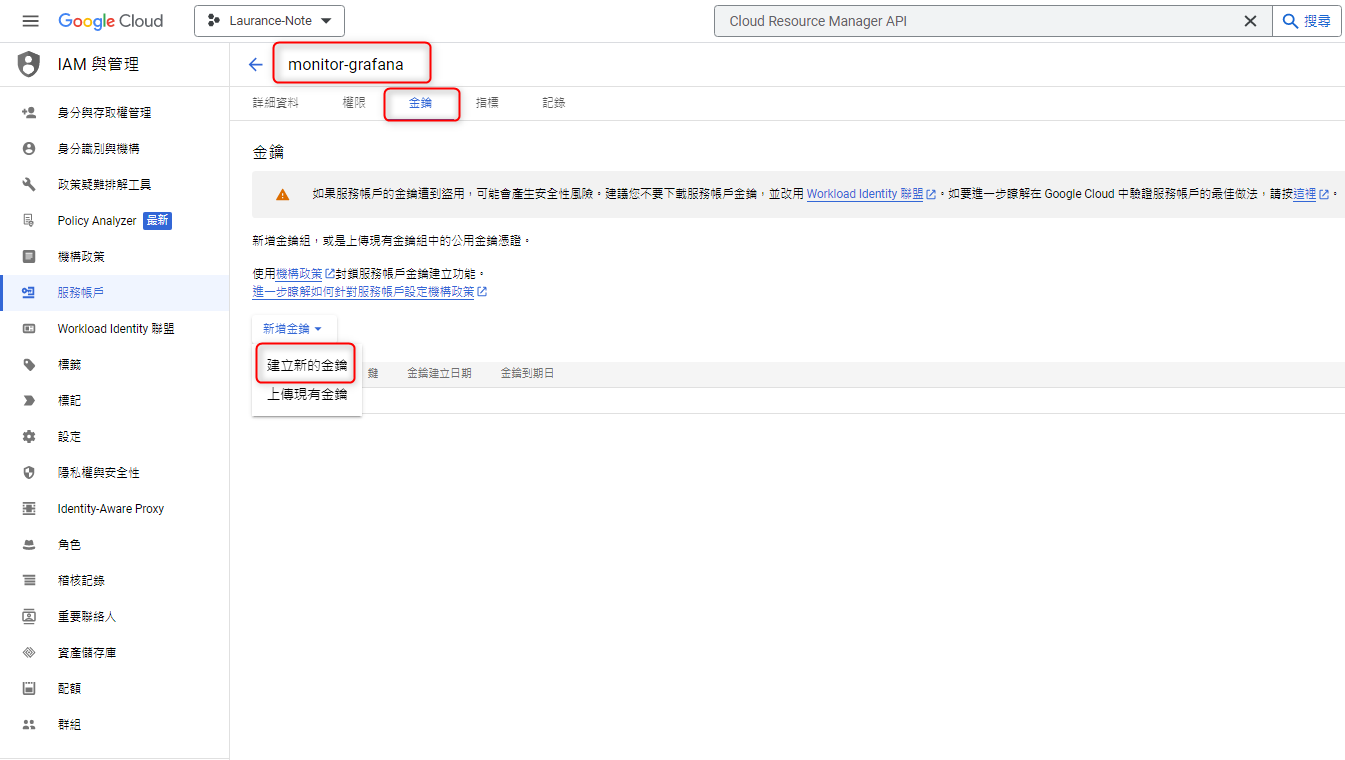Choose 建立新的金鑰 from the menu

[307, 365]
